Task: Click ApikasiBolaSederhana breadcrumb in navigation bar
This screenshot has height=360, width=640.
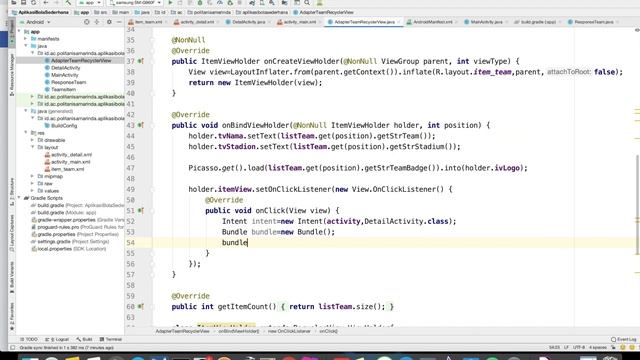Action: pos(40,13)
